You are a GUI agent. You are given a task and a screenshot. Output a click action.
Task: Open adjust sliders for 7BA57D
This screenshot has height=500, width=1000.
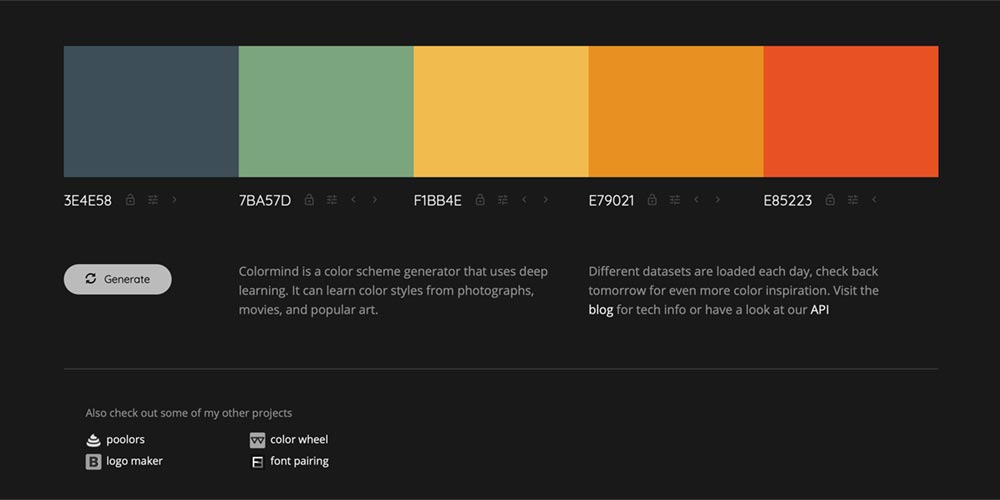[331, 200]
